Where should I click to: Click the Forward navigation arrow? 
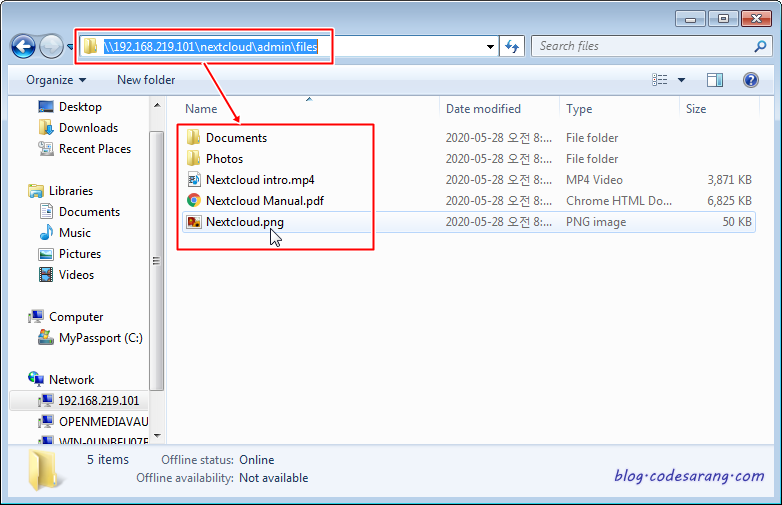point(51,47)
